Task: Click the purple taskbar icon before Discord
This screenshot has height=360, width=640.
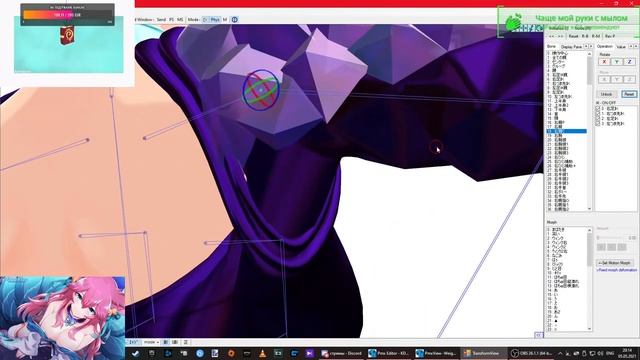Action: click(309, 353)
